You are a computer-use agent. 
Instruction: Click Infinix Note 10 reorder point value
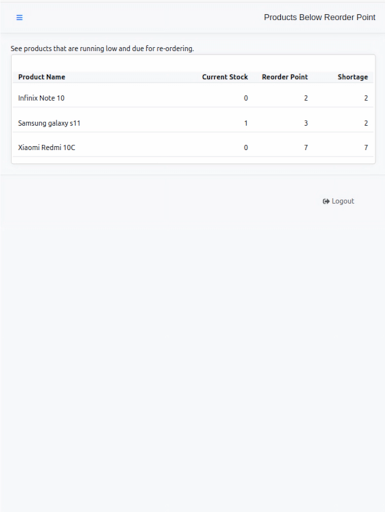coord(306,98)
